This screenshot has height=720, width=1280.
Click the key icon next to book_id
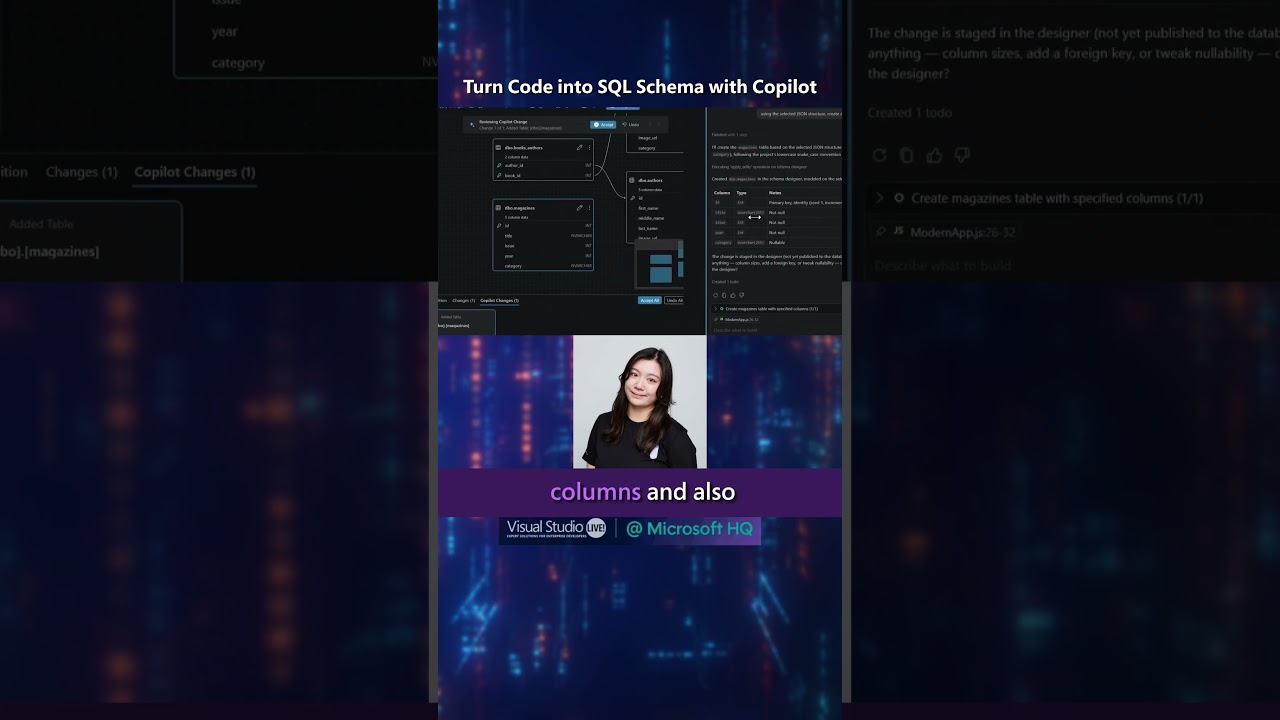(x=499, y=175)
